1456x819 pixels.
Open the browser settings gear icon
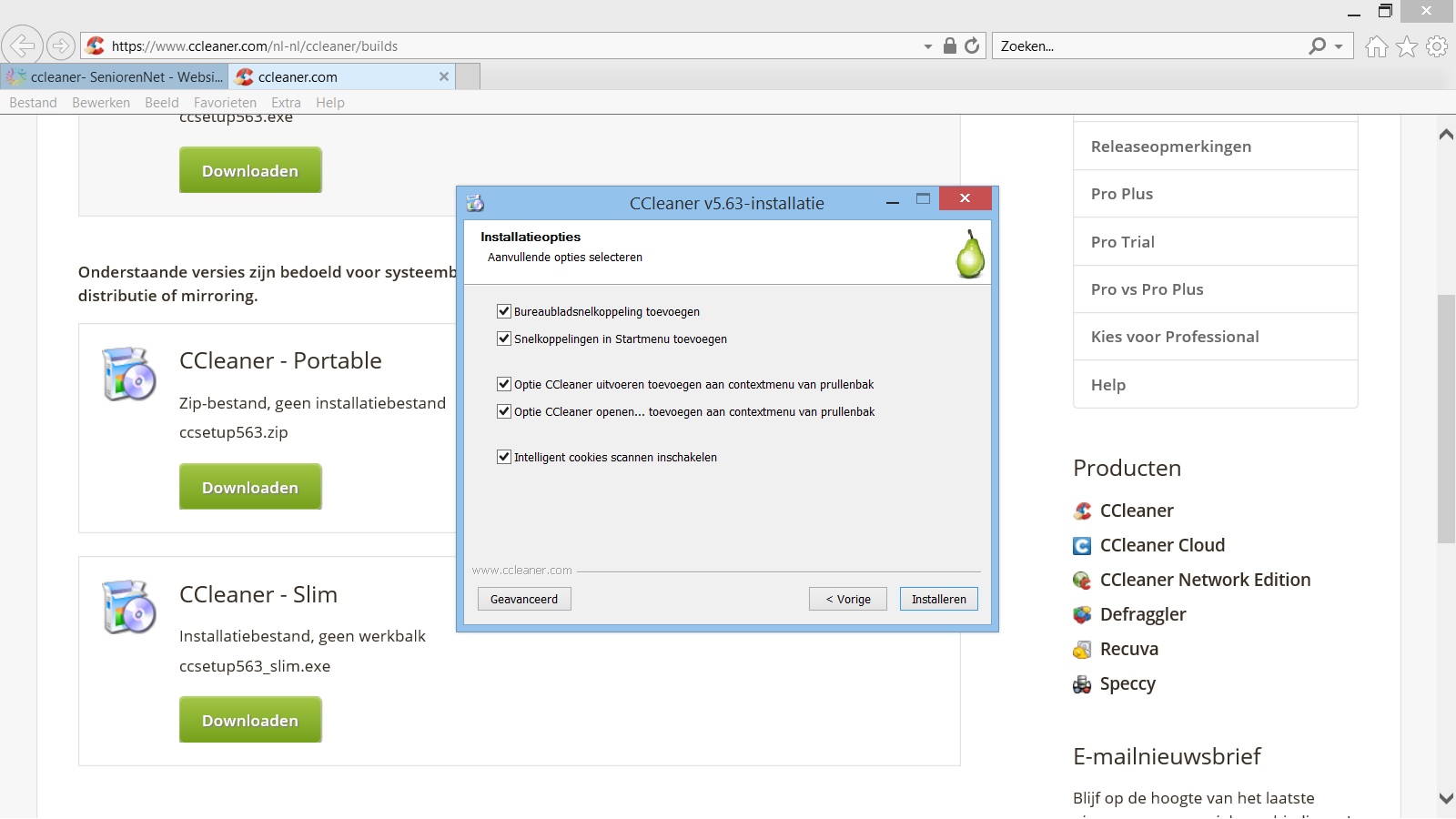click(1437, 46)
